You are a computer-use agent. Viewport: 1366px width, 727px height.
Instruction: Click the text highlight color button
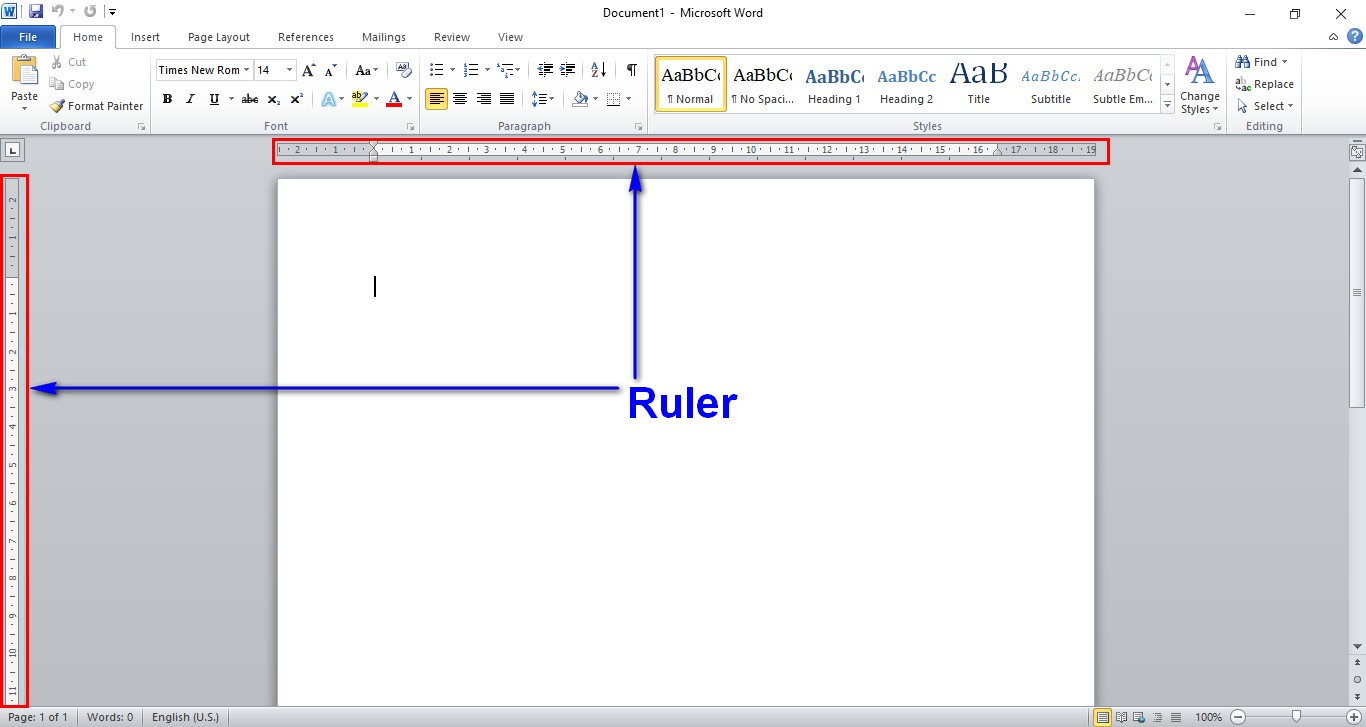(360, 99)
